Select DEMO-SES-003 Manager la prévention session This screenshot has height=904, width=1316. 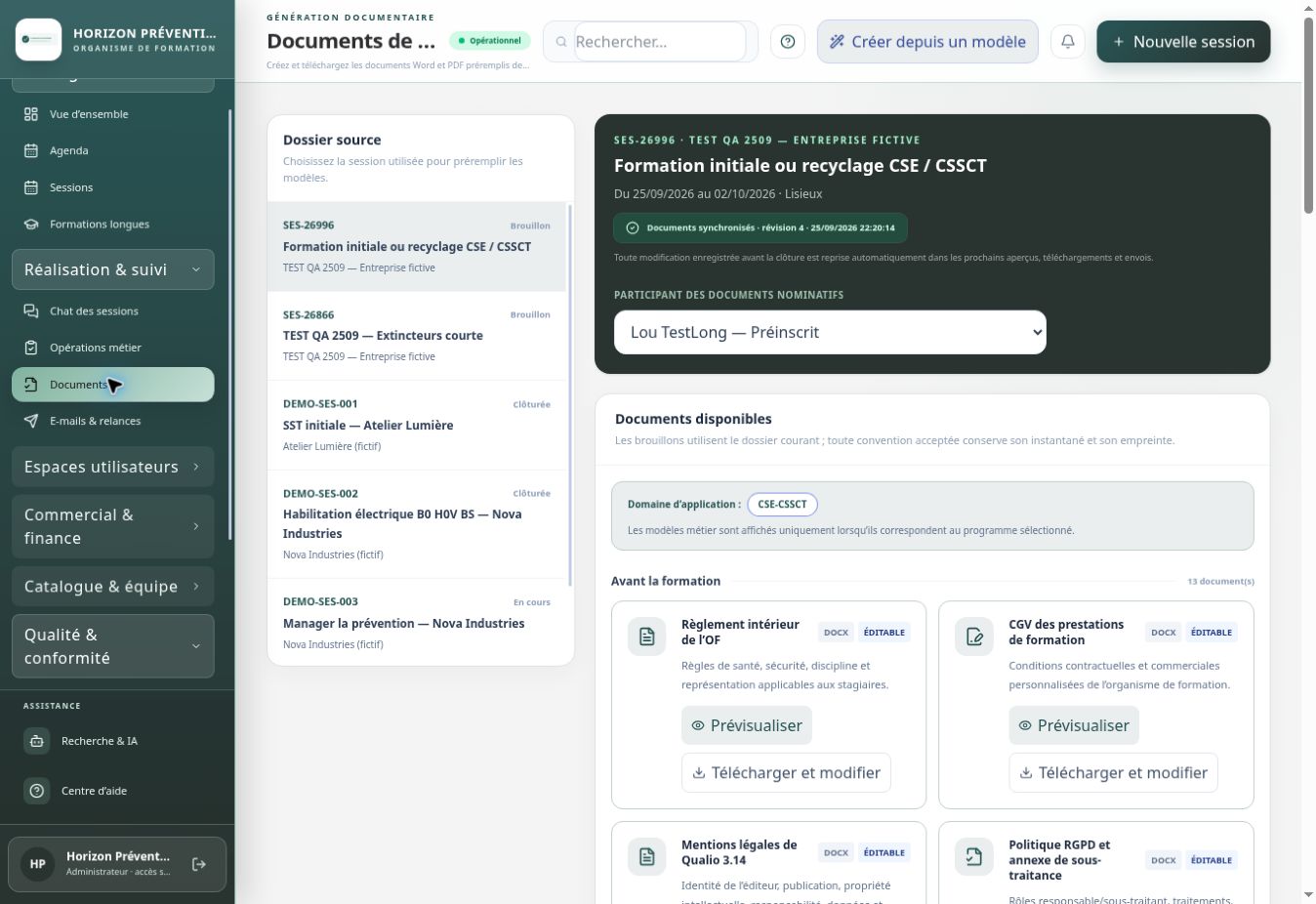tap(417, 623)
